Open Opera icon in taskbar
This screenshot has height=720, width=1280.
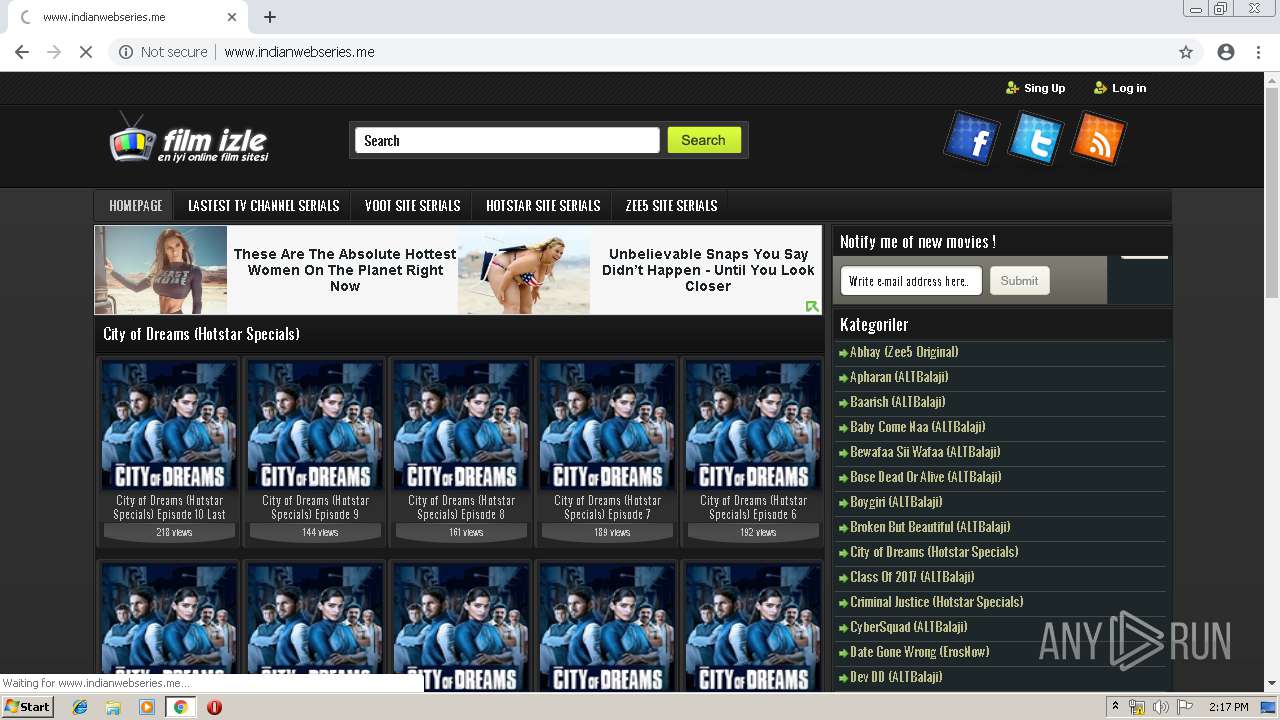point(214,707)
